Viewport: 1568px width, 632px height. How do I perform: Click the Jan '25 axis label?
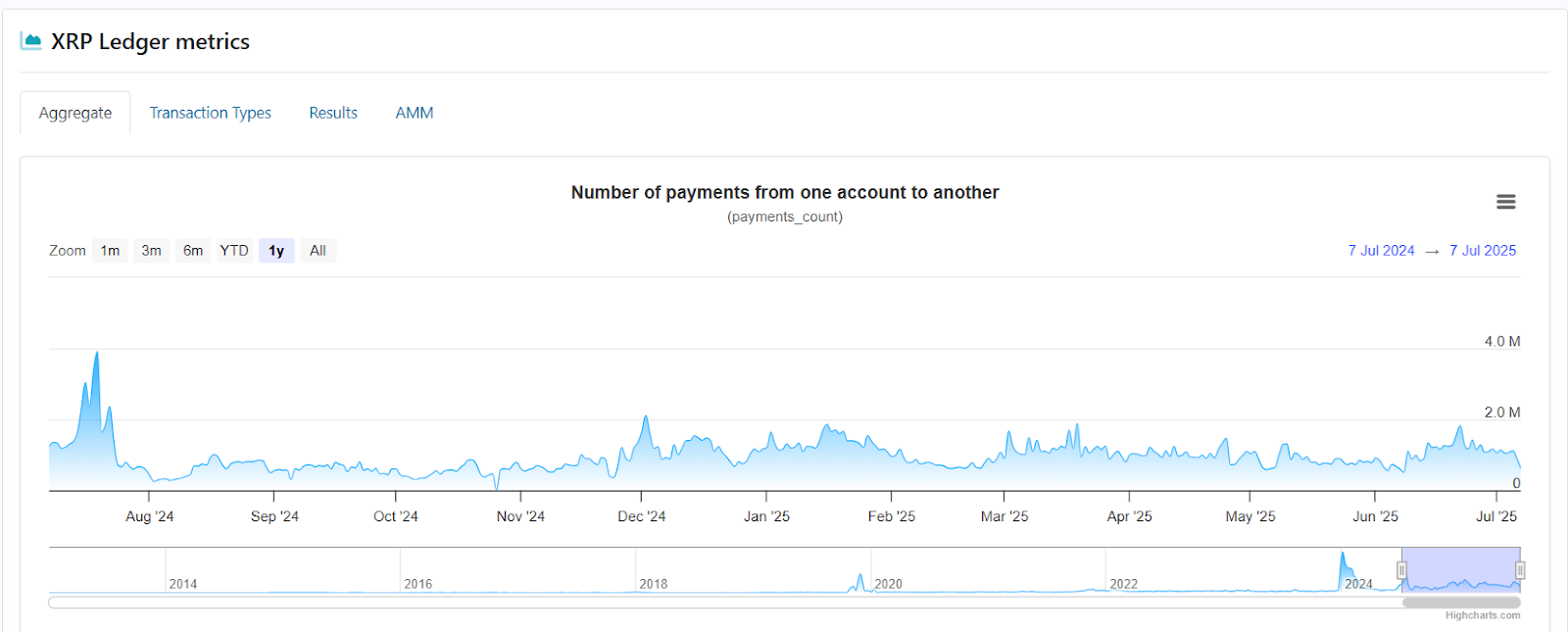(766, 516)
